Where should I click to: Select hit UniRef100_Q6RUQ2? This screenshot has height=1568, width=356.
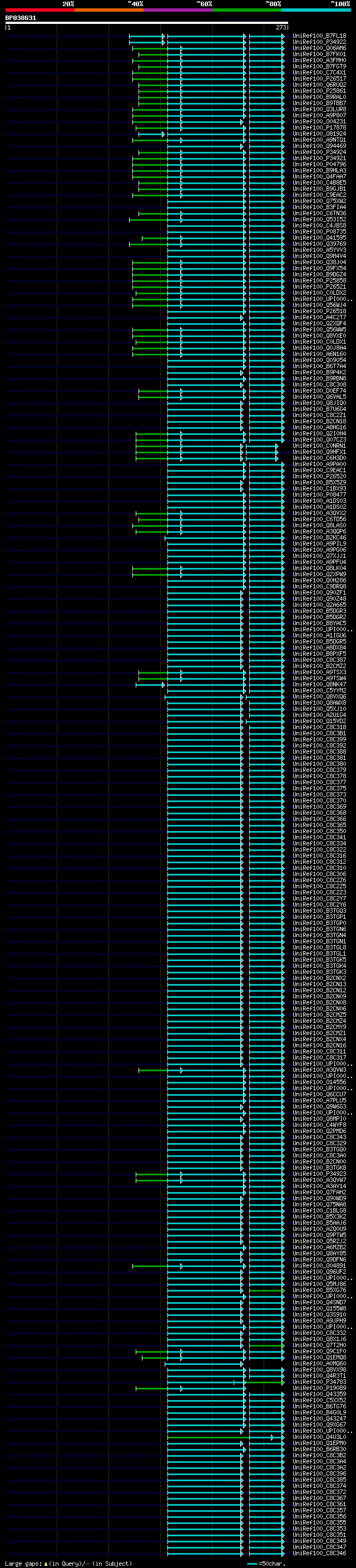tap(319, 85)
